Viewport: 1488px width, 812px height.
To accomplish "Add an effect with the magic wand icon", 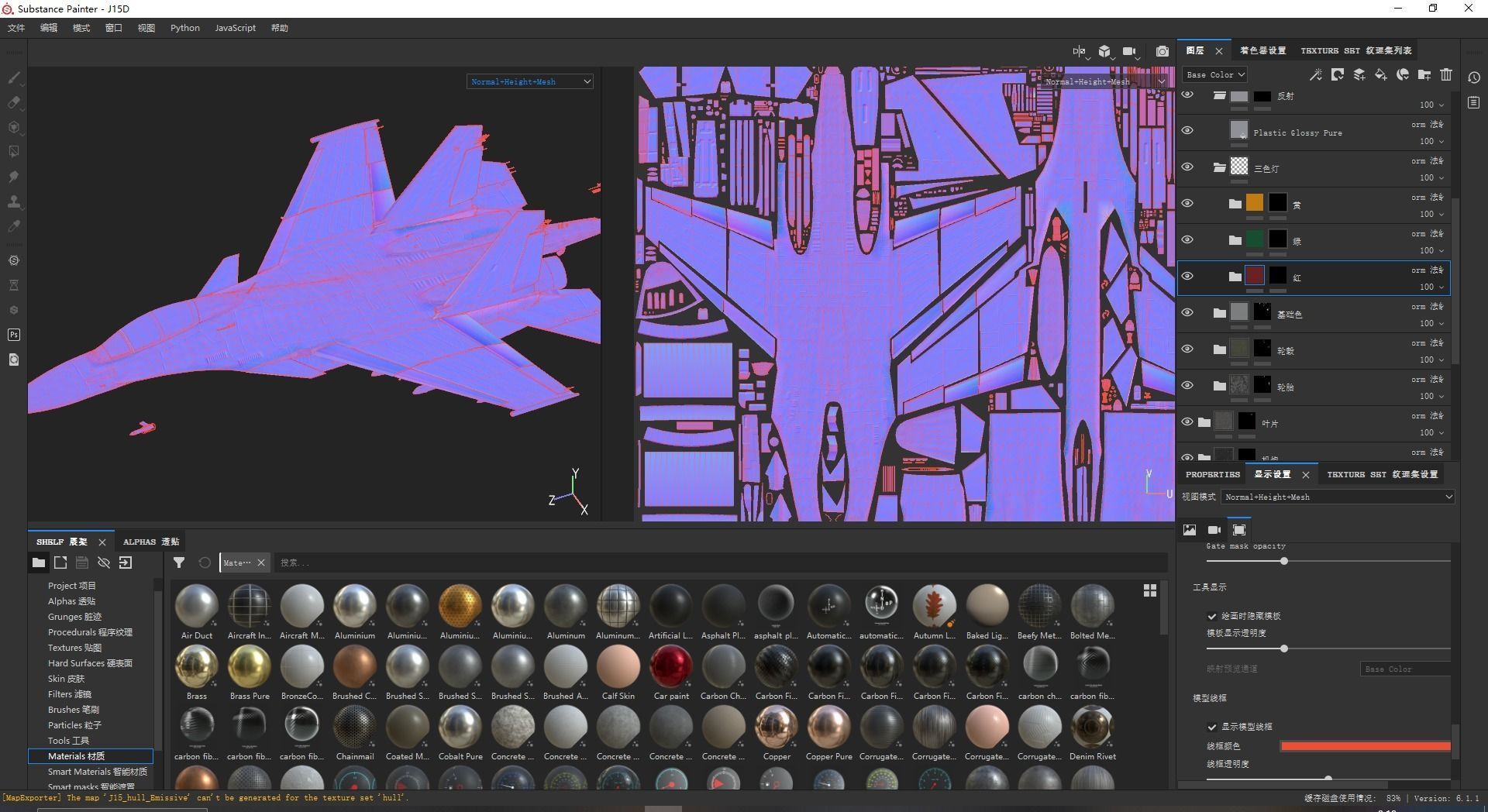I will click(x=1315, y=74).
